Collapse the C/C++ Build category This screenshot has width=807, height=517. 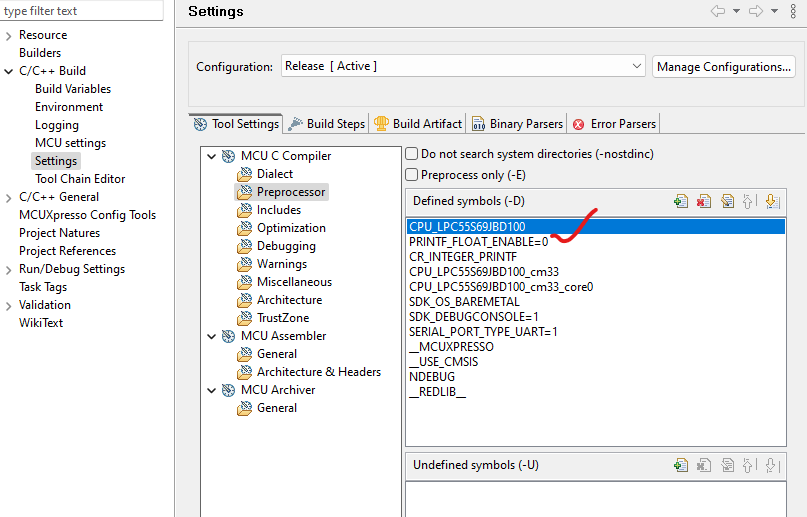click(x=8, y=72)
